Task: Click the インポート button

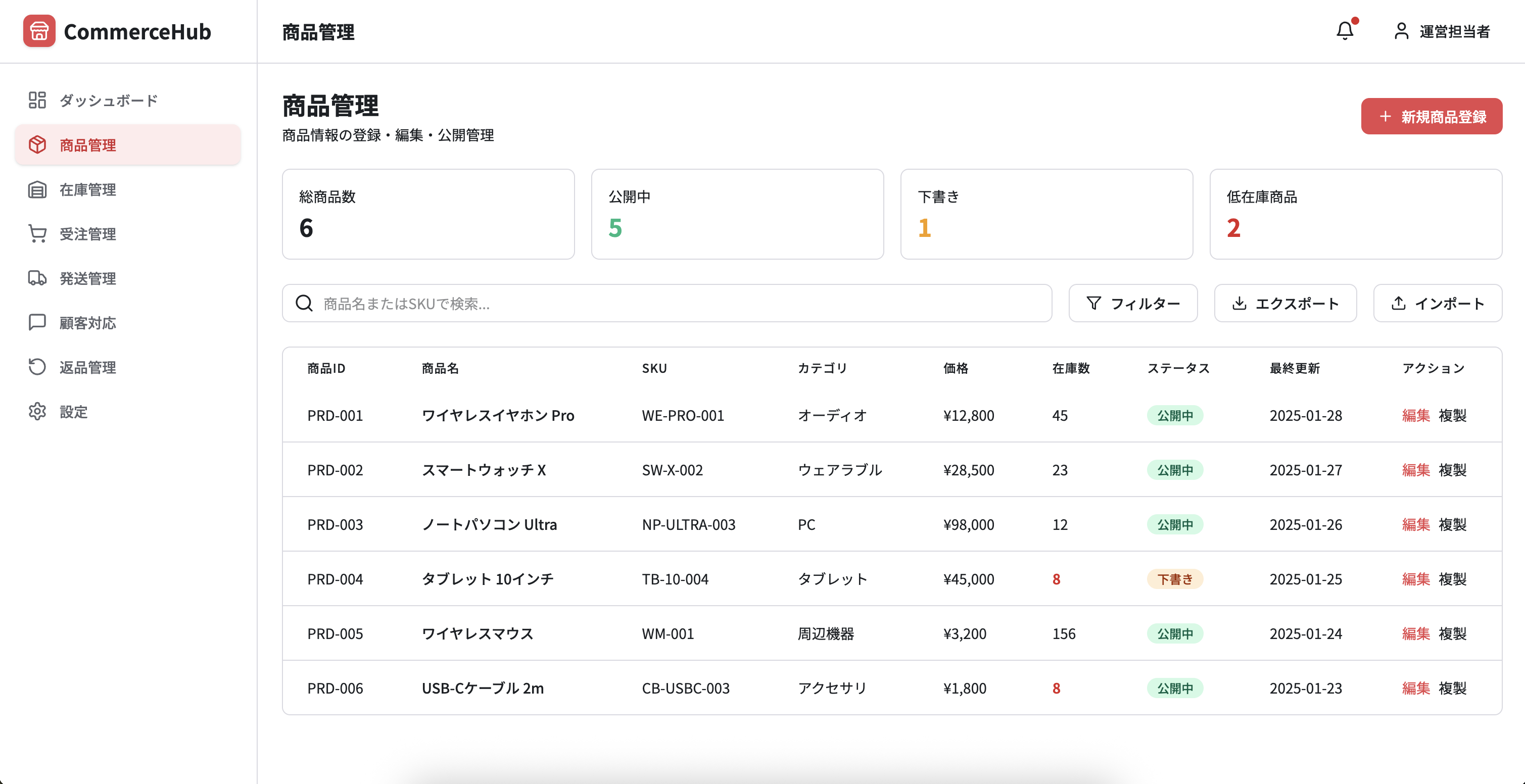Action: [1437, 304]
